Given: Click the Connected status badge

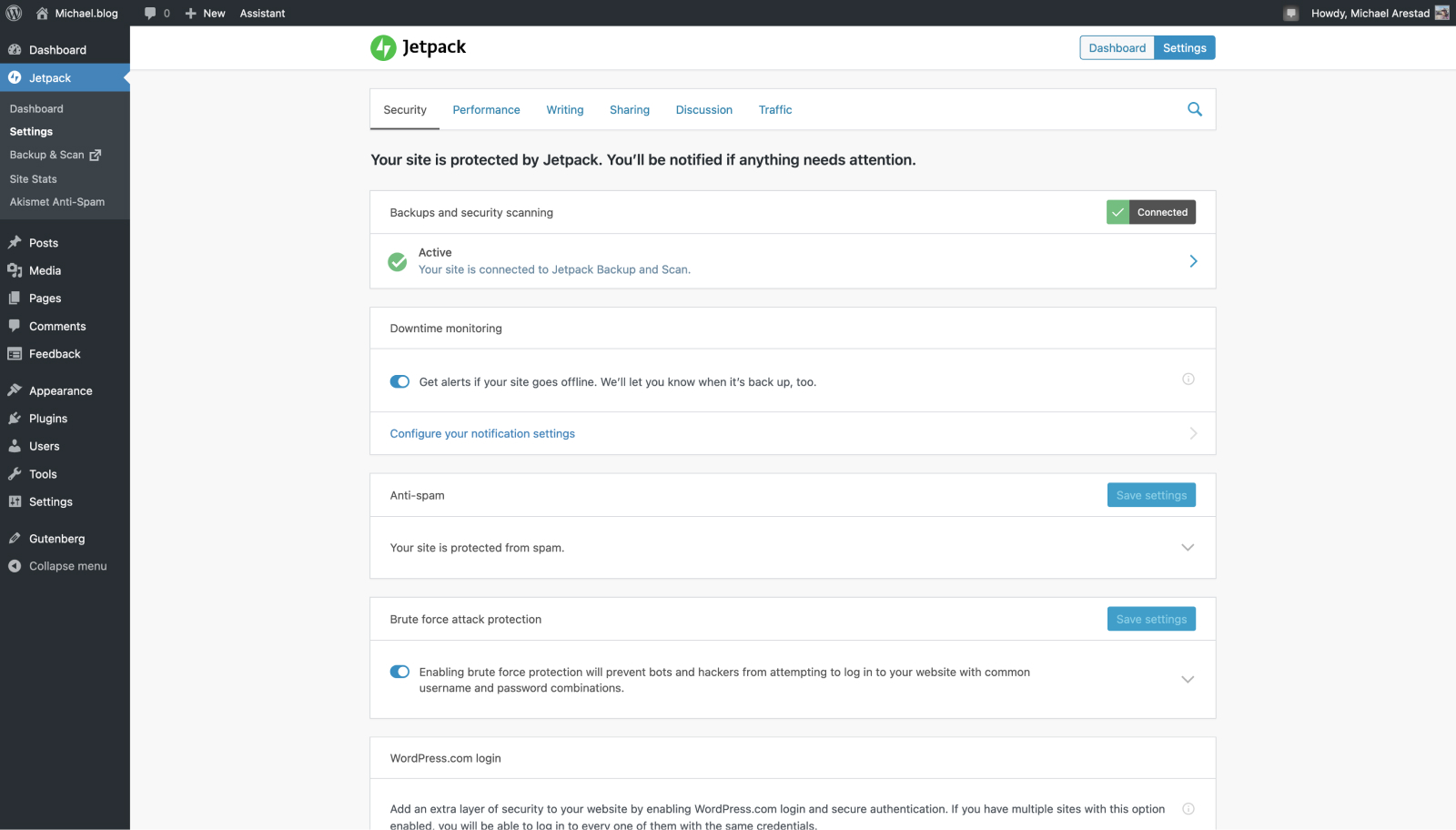Looking at the screenshot, I should coord(1151,212).
